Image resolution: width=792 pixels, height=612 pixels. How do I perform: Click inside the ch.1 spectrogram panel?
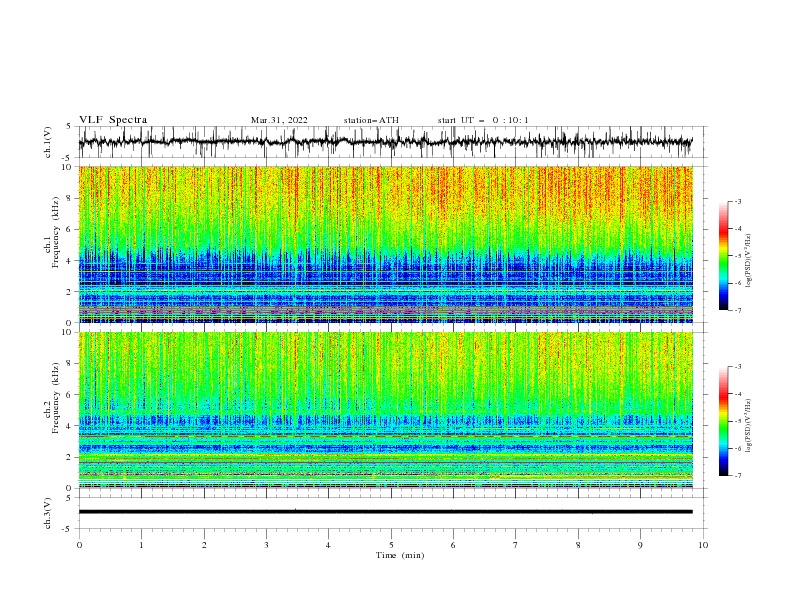(x=385, y=244)
